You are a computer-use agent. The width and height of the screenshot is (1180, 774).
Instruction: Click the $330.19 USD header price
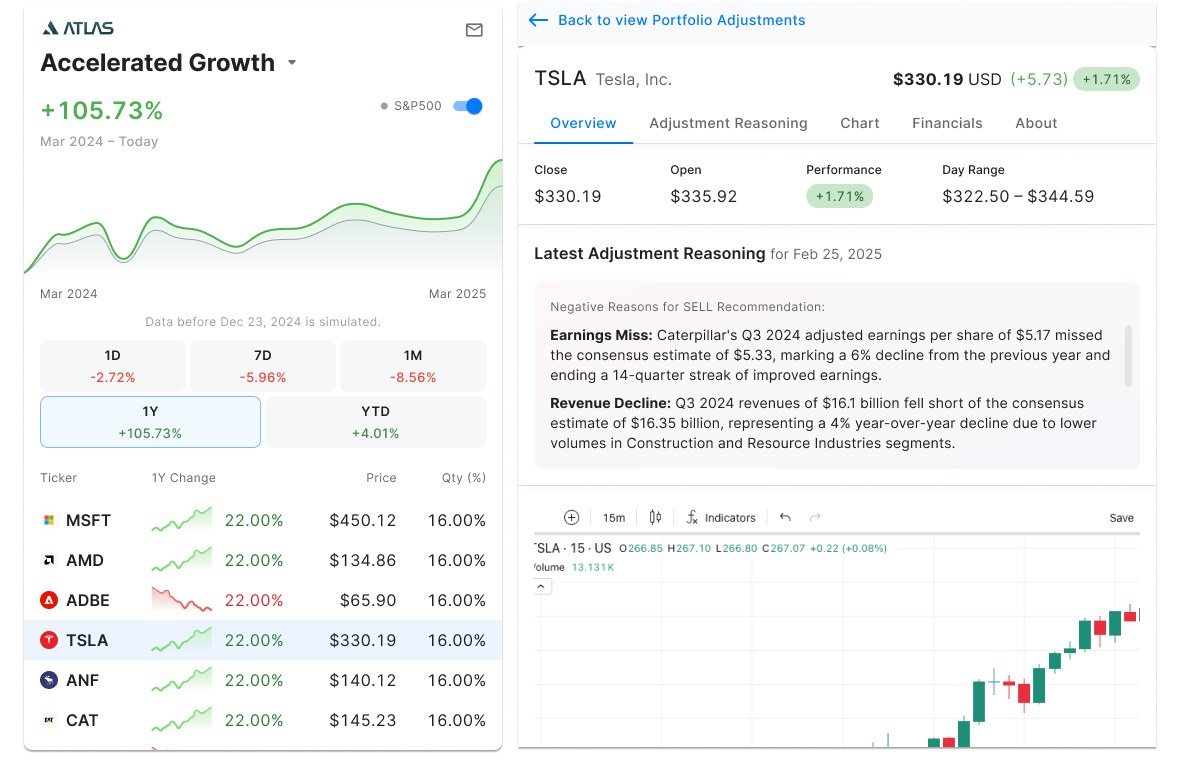click(x=947, y=79)
